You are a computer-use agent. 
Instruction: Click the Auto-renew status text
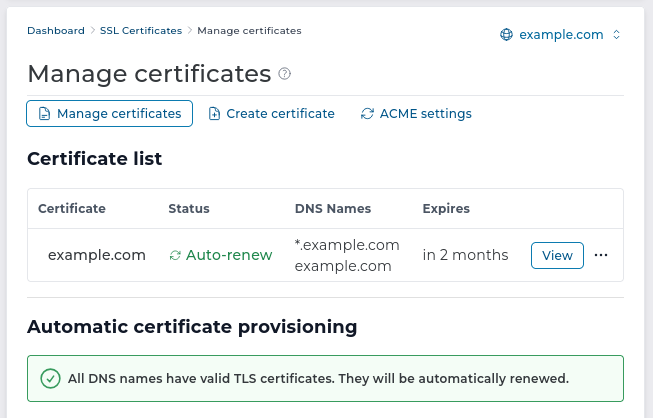(229, 255)
